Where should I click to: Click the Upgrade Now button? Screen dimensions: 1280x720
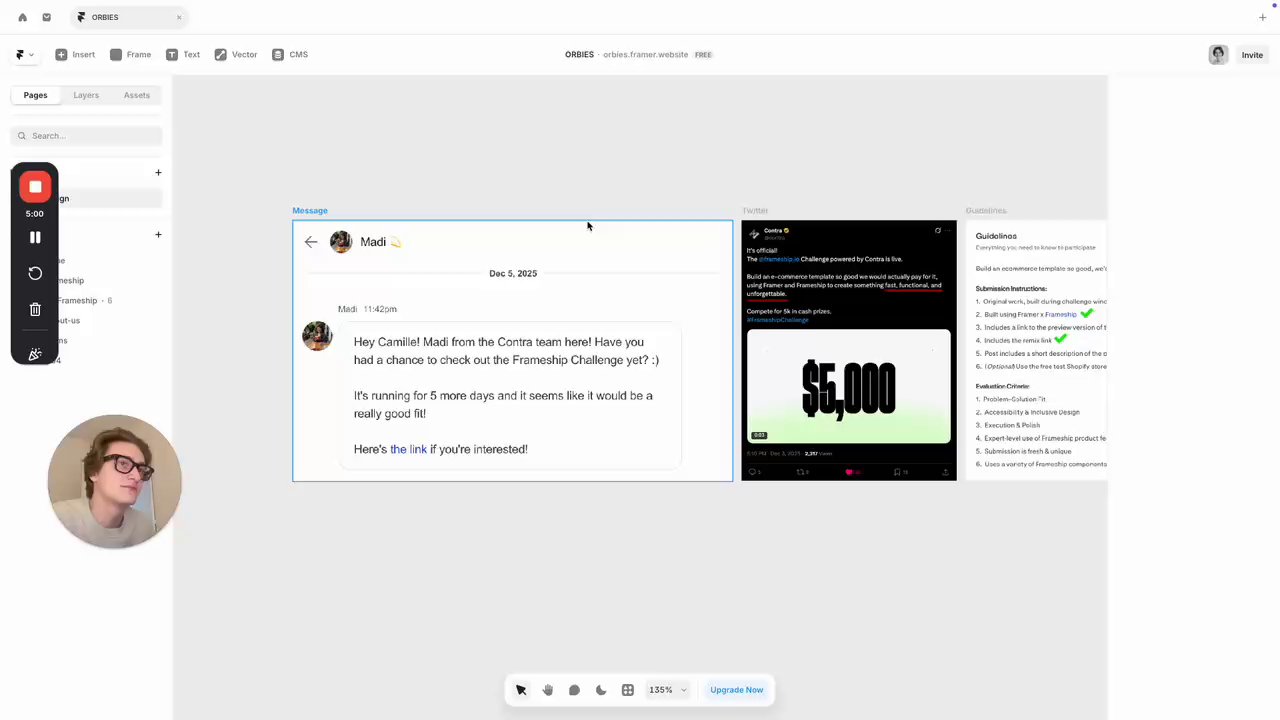click(736, 690)
